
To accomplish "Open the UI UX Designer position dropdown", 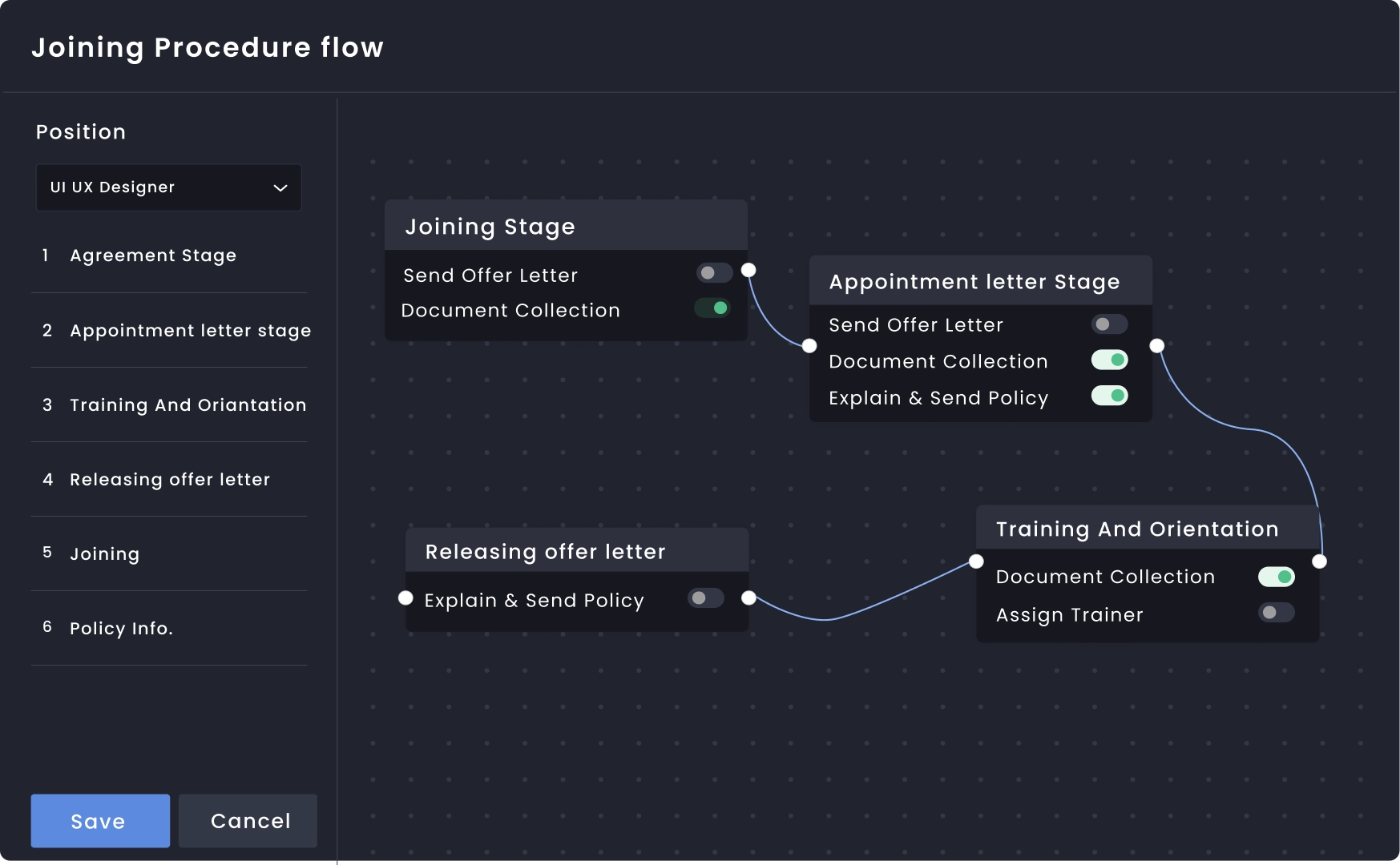I will point(168,187).
